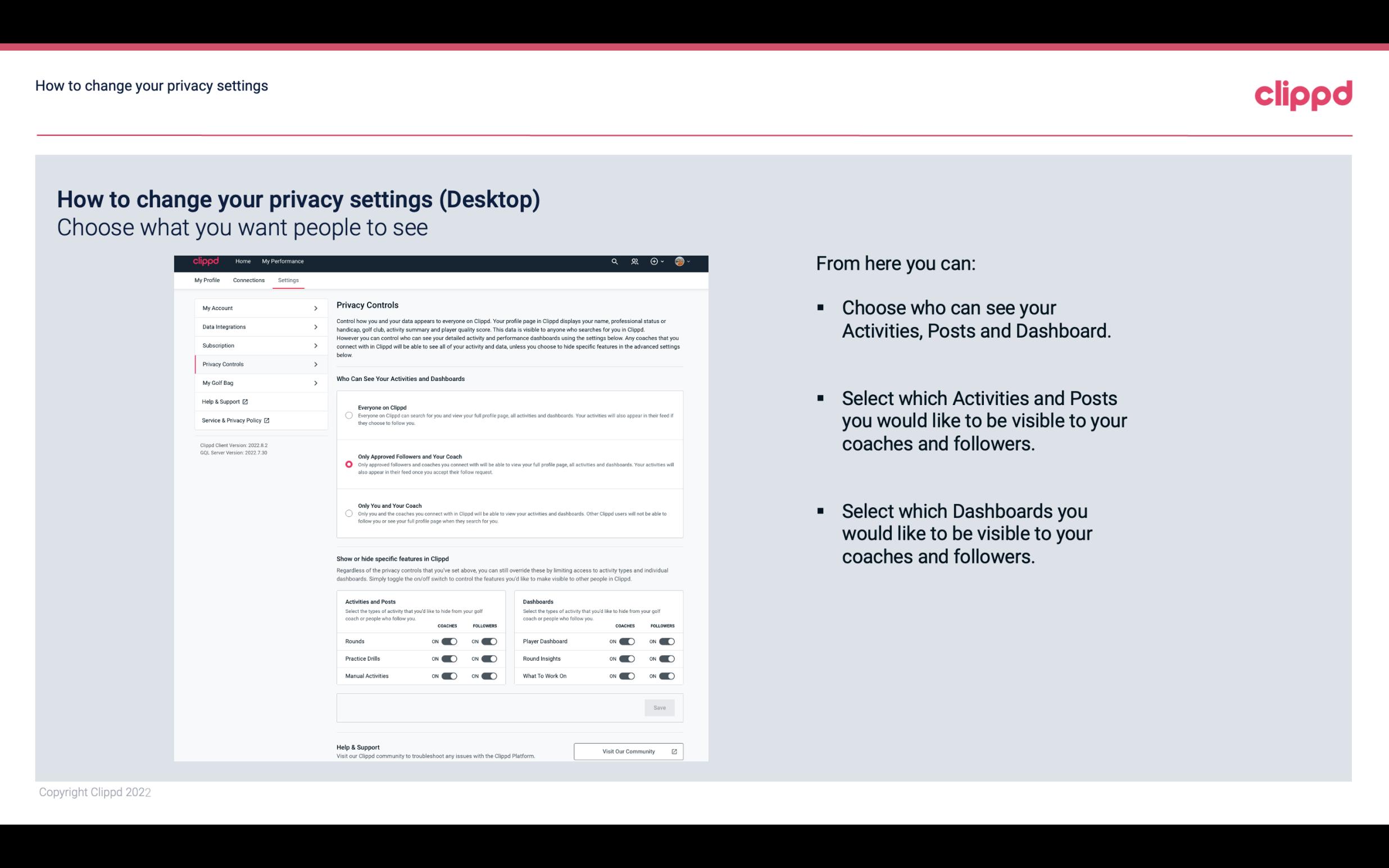Click the Settings tab in profile navigation
The image size is (1389, 868).
(289, 280)
